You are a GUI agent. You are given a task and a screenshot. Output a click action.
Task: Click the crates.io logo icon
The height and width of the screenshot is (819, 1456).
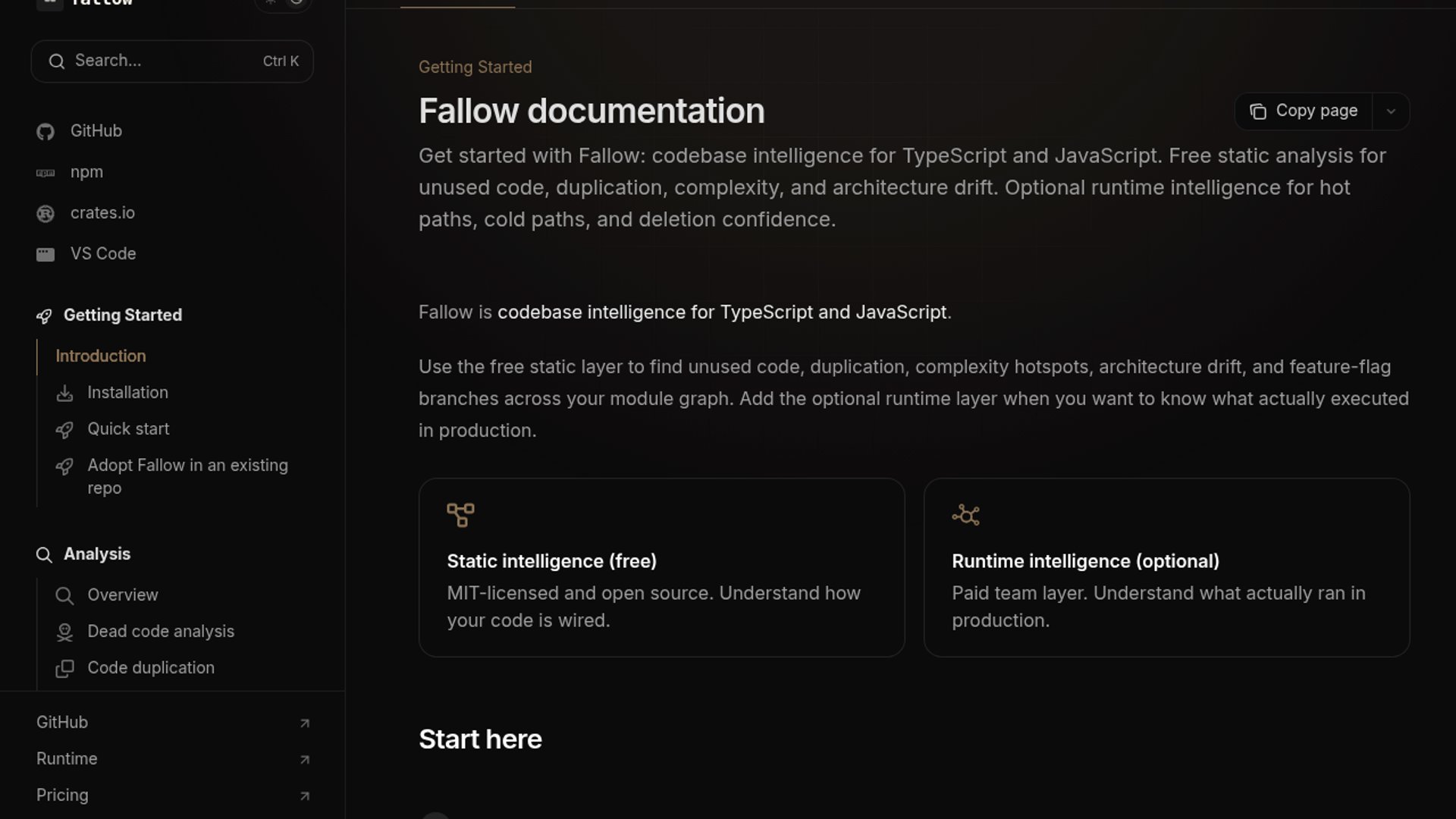coord(45,214)
